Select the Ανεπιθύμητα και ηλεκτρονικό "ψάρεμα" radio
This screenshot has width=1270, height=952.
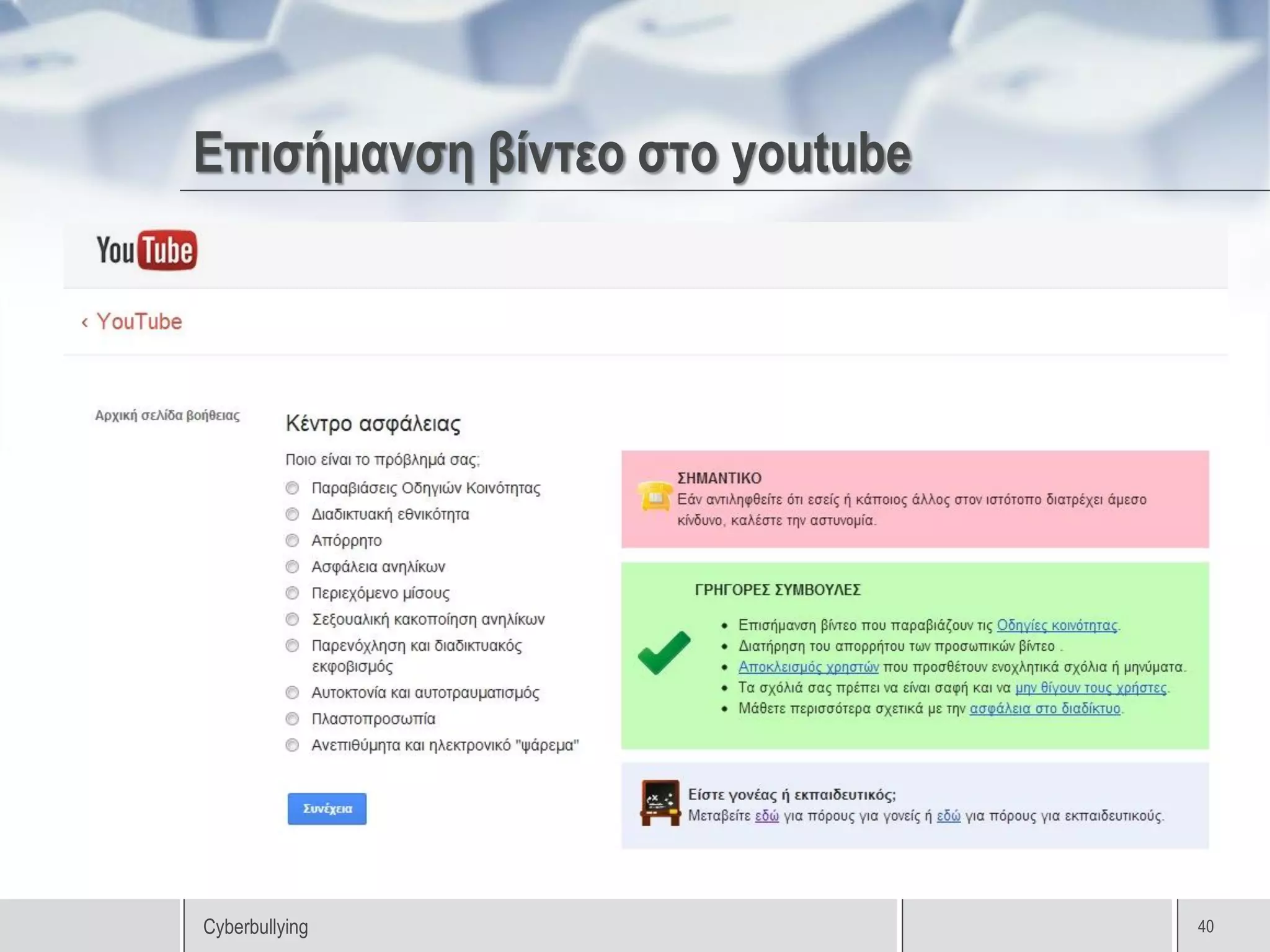coord(292,745)
